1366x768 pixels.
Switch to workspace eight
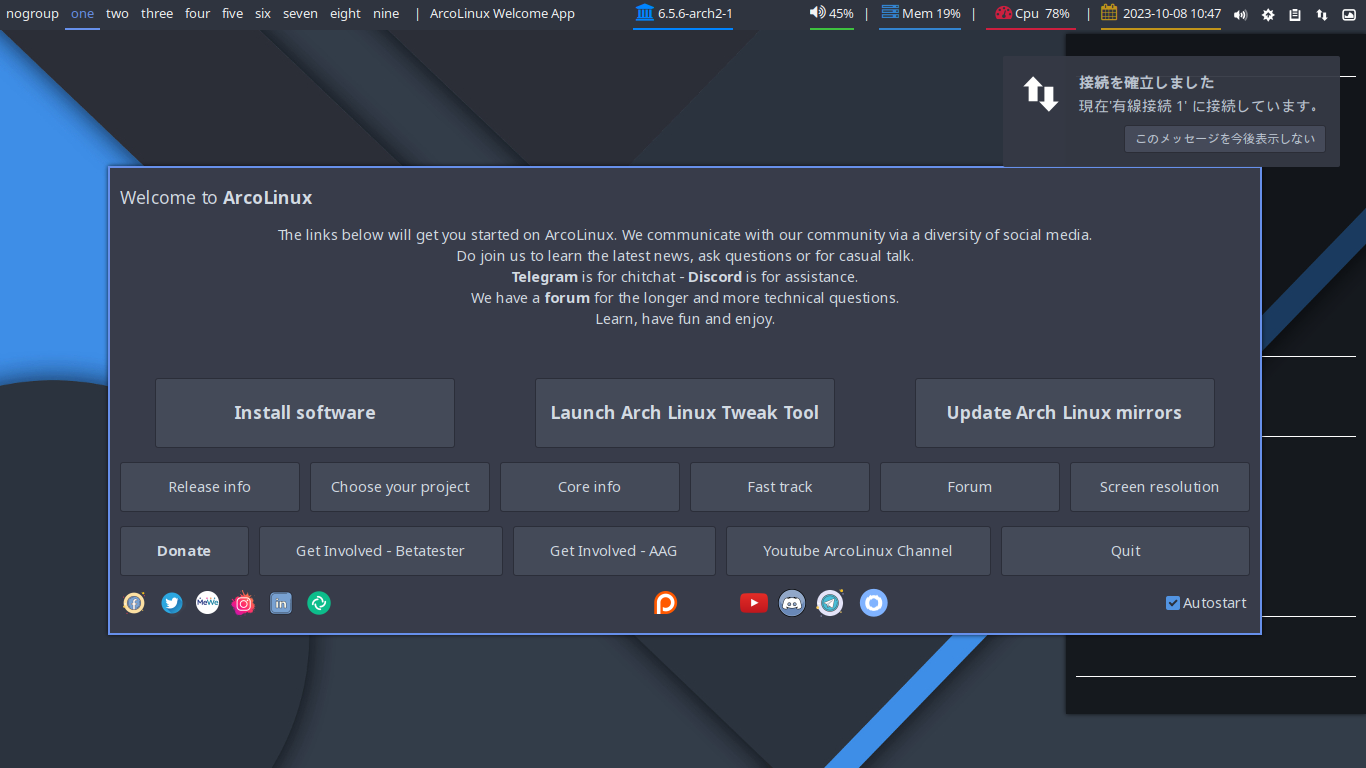point(345,14)
